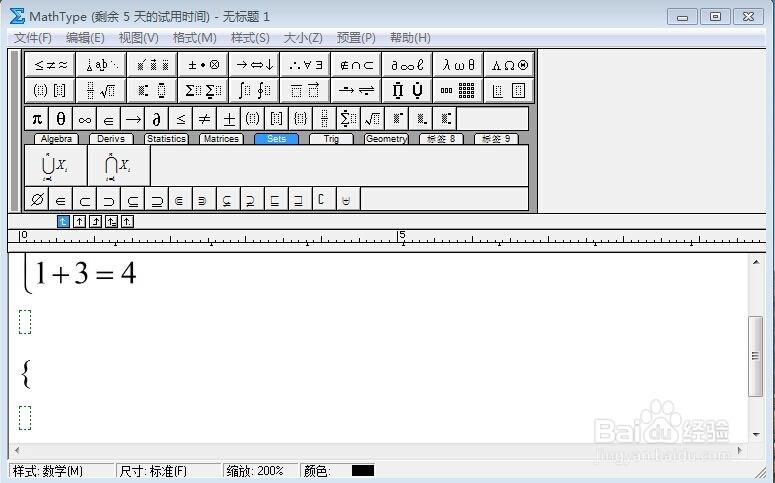Click the 缩放: 200% zoom status
The height and width of the screenshot is (483, 775).
click(260, 471)
